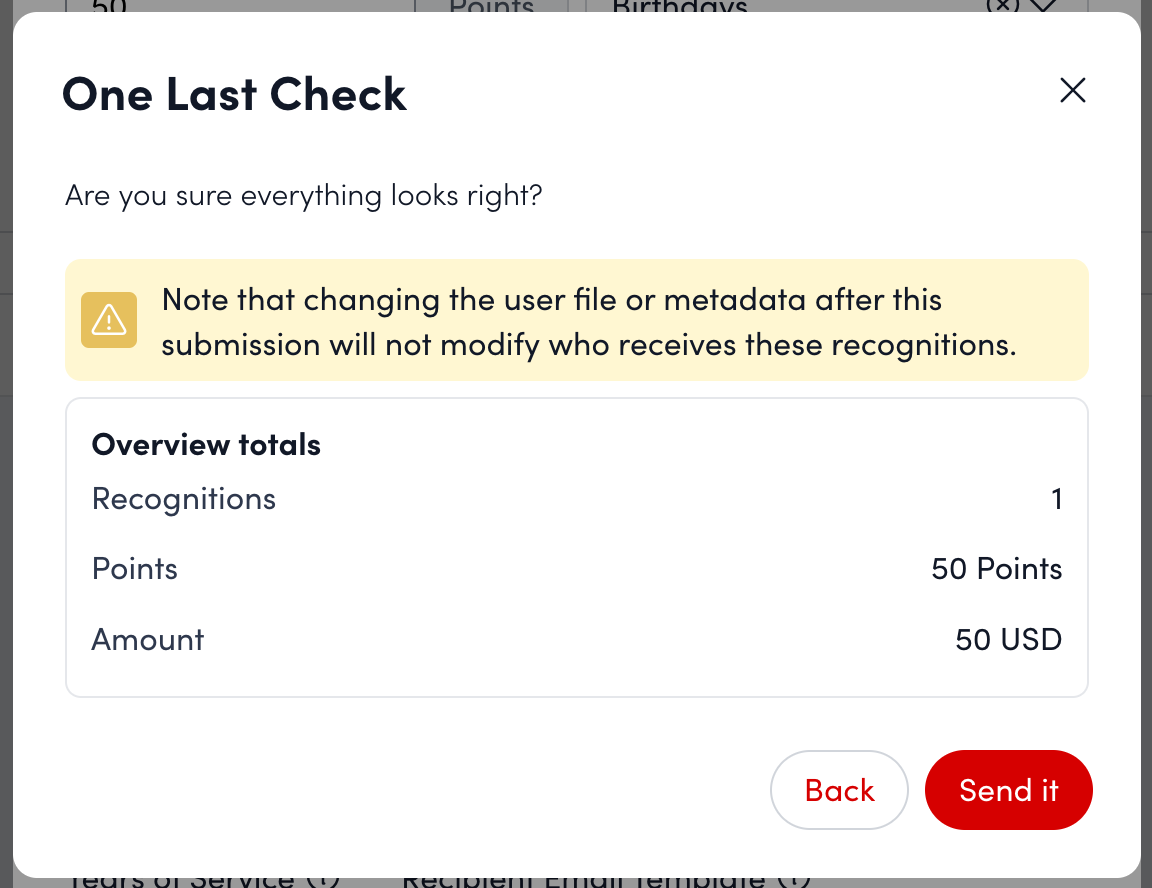Select the warning note about user file changes
The image size is (1152, 888).
coord(588,321)
